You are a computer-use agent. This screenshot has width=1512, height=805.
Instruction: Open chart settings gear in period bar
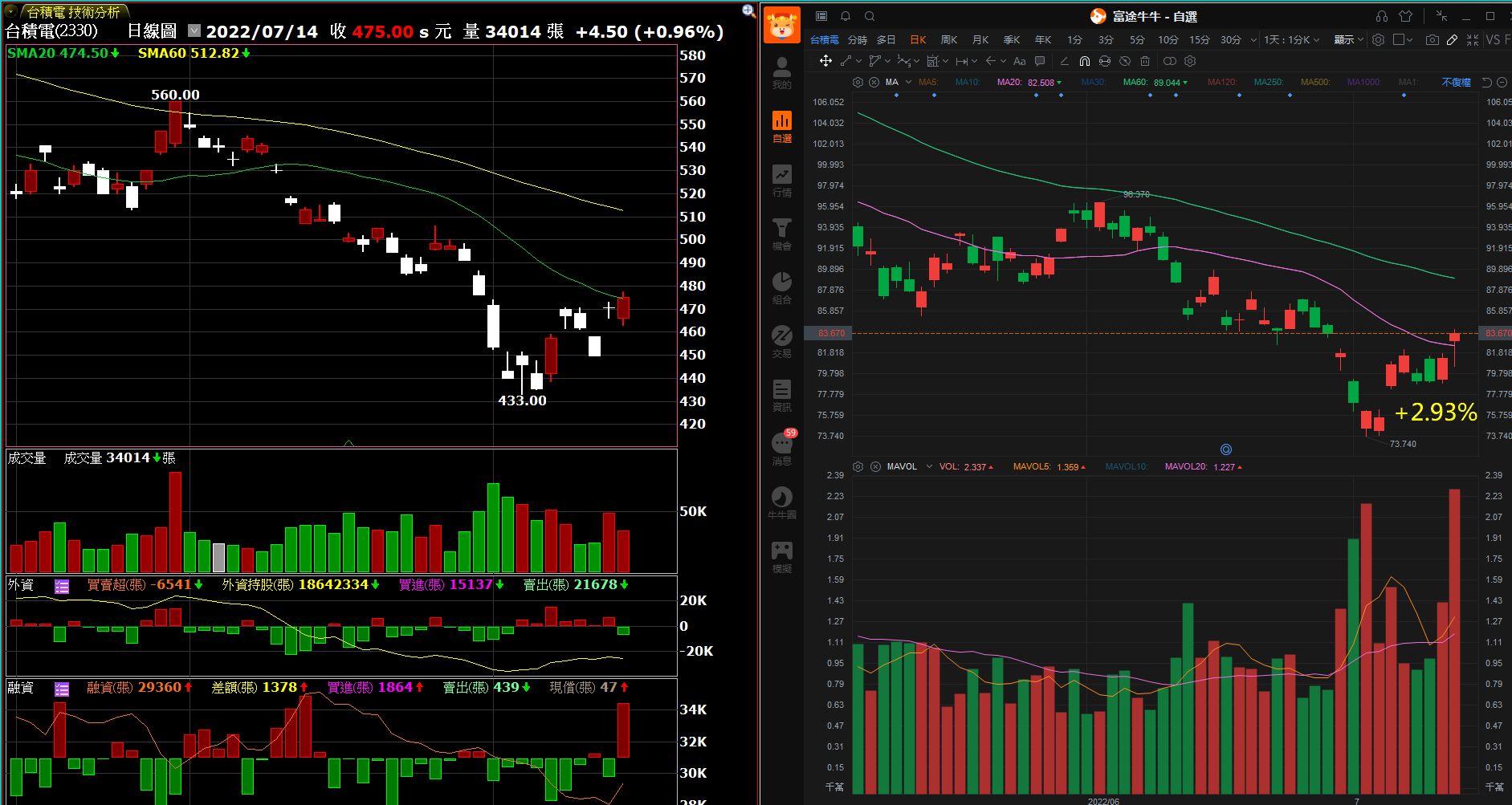pyautogui.click(x=1378, y=39)
